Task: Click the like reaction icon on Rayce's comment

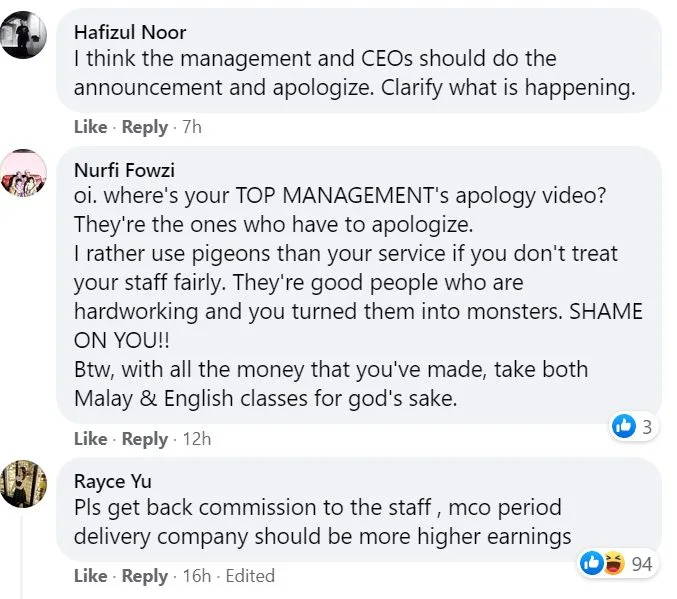Action: coord(591,564)
